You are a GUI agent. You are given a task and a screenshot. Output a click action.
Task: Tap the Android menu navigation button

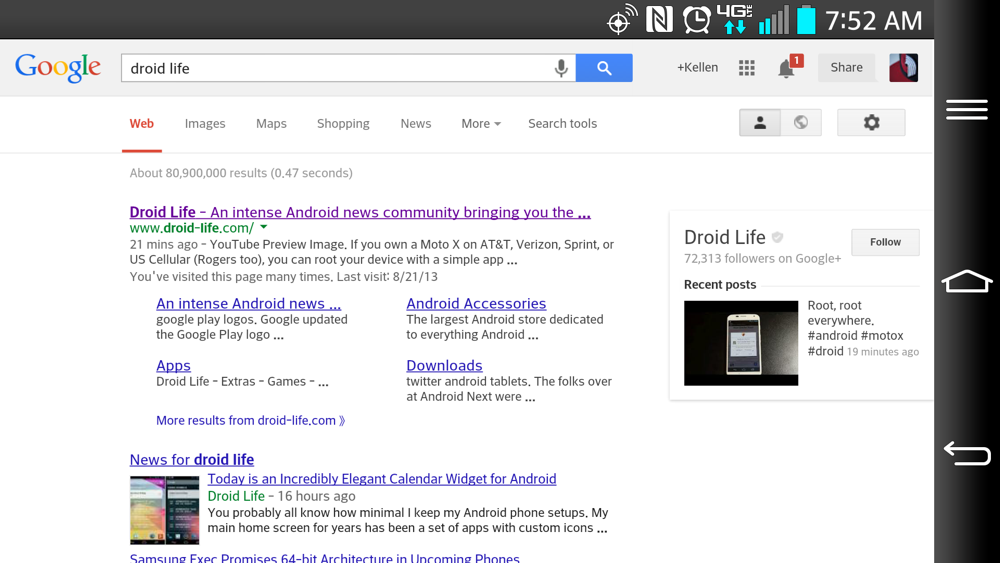pyautogui.click(x=966, y=110)
